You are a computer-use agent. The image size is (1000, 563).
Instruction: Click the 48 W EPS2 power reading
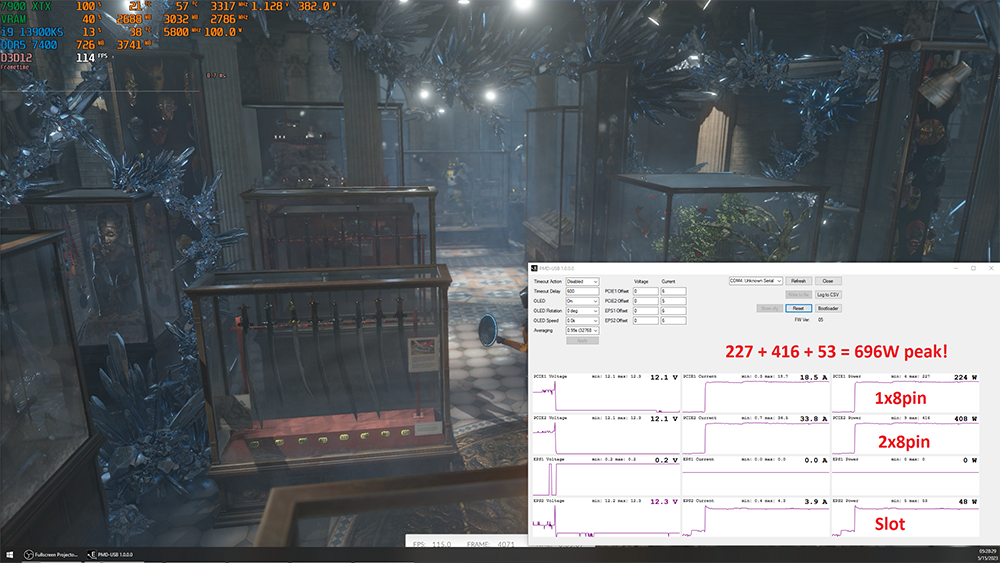pyautogui.click(x=967, y=502)
